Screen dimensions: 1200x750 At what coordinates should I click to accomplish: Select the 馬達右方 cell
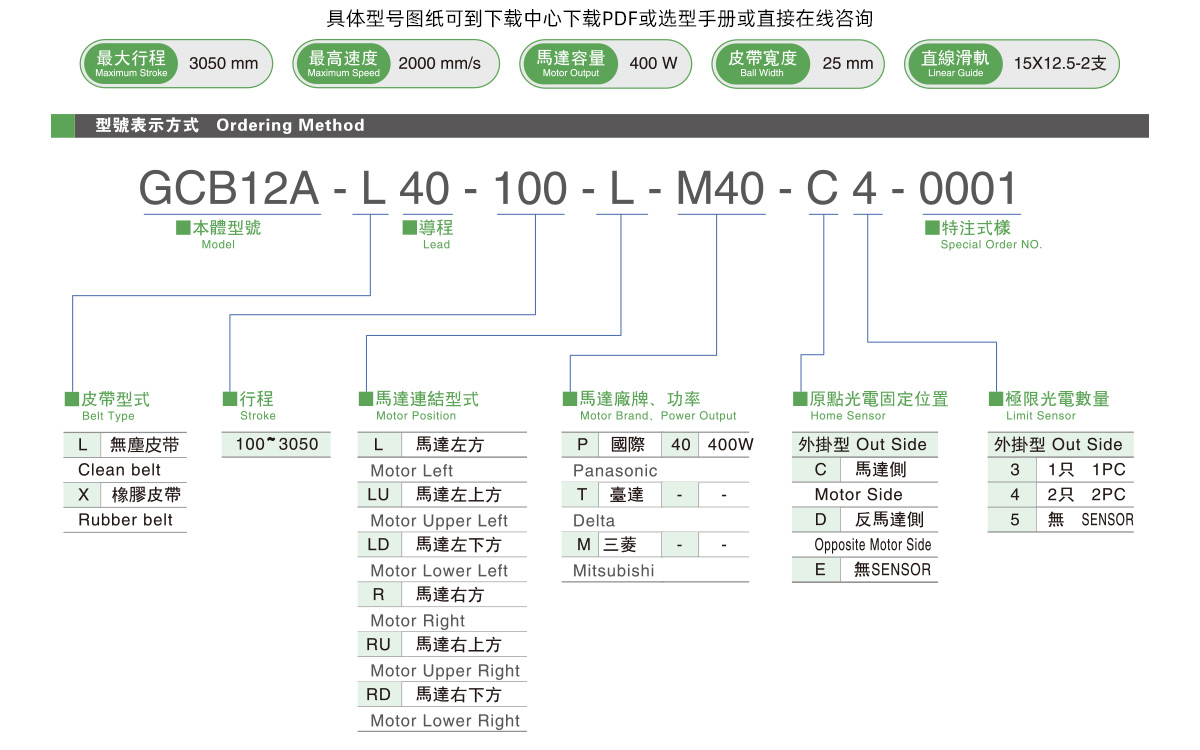(x=463, y=595)
